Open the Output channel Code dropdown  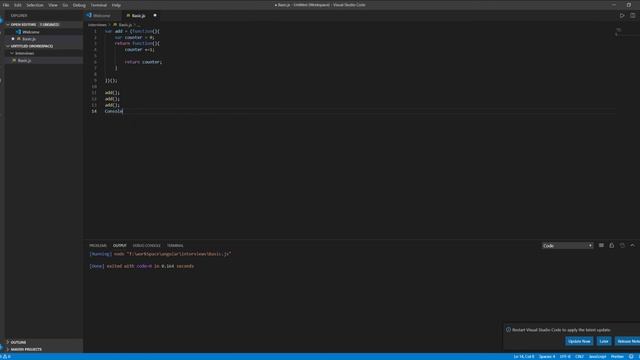(567, 246)
